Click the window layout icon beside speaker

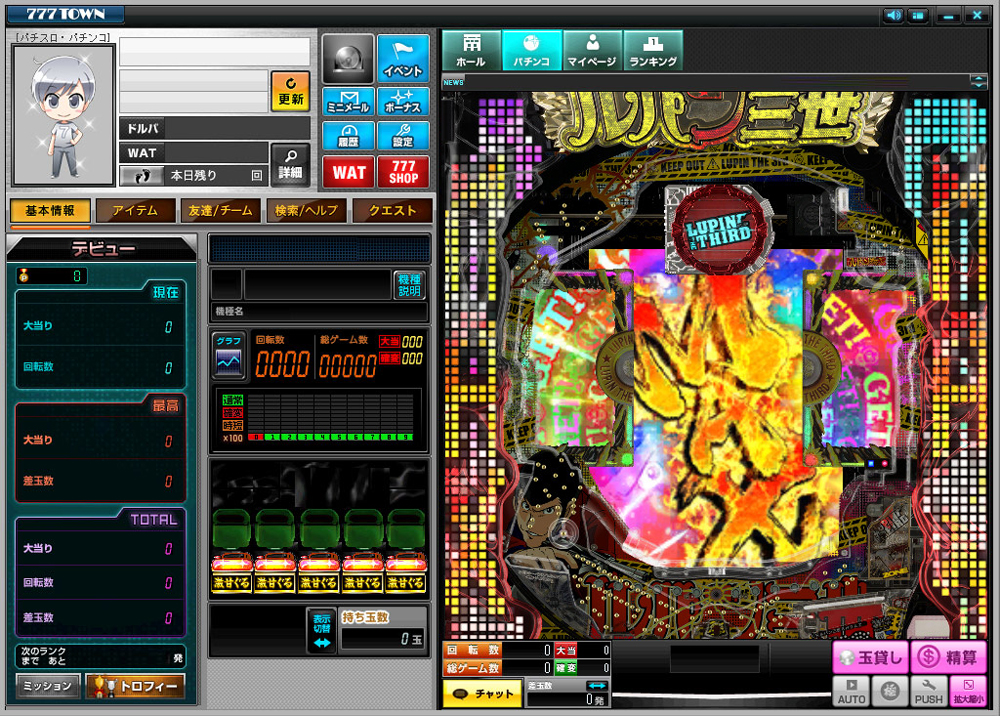pyautogui.click(x=918, y=15)
